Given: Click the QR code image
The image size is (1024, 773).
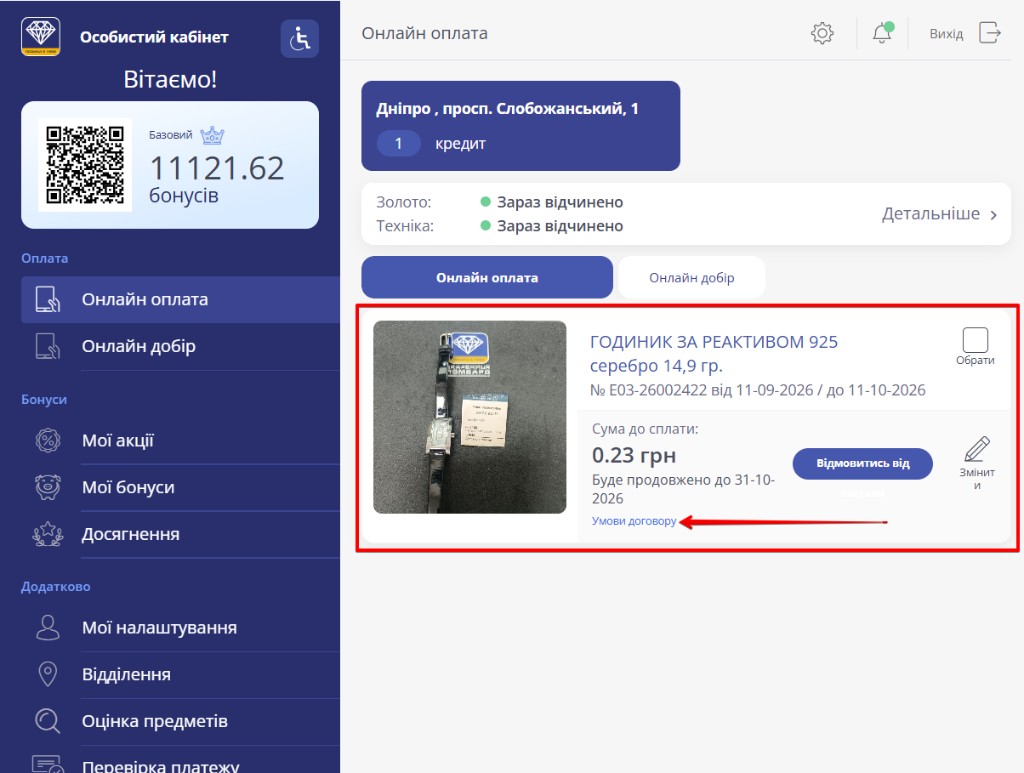Looking at the screenshot, I should [x=85, y=165].
